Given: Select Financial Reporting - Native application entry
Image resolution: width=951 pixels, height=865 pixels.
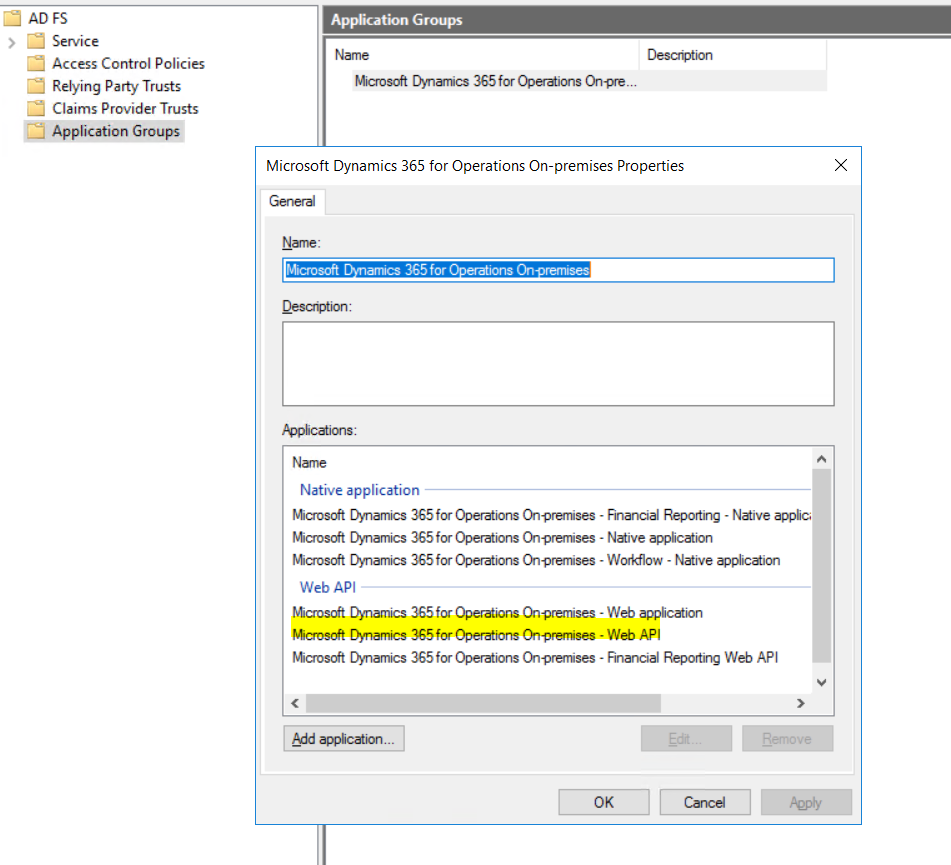Looking at the screenshot, I should [x=551, y=515].
